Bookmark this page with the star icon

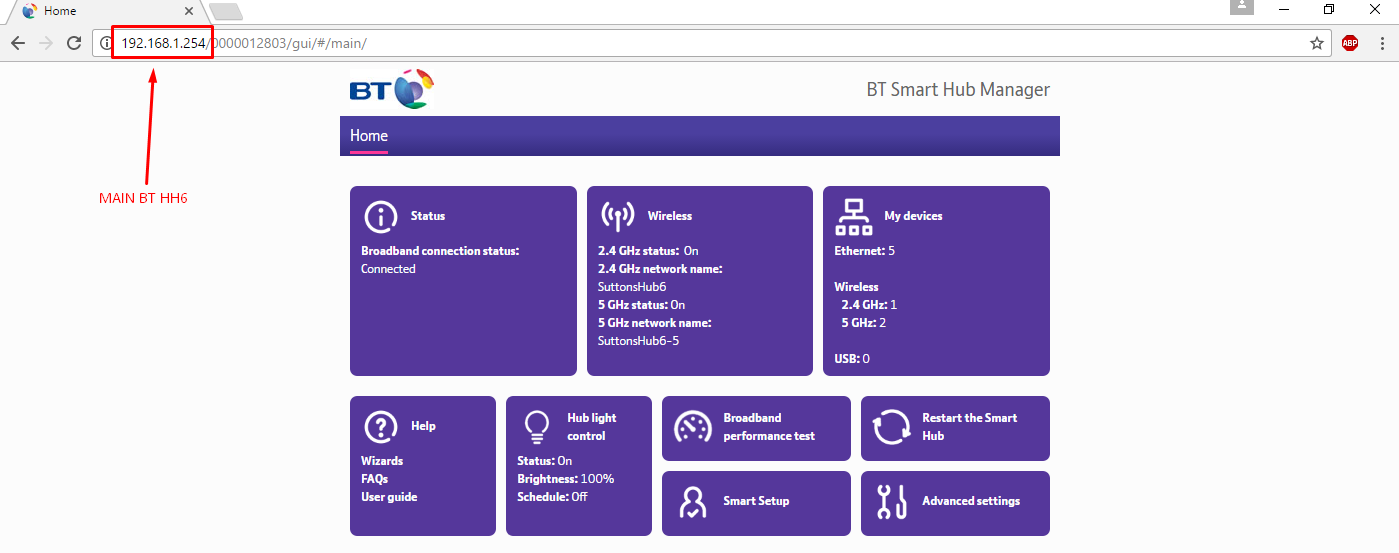pos(1317,43)
